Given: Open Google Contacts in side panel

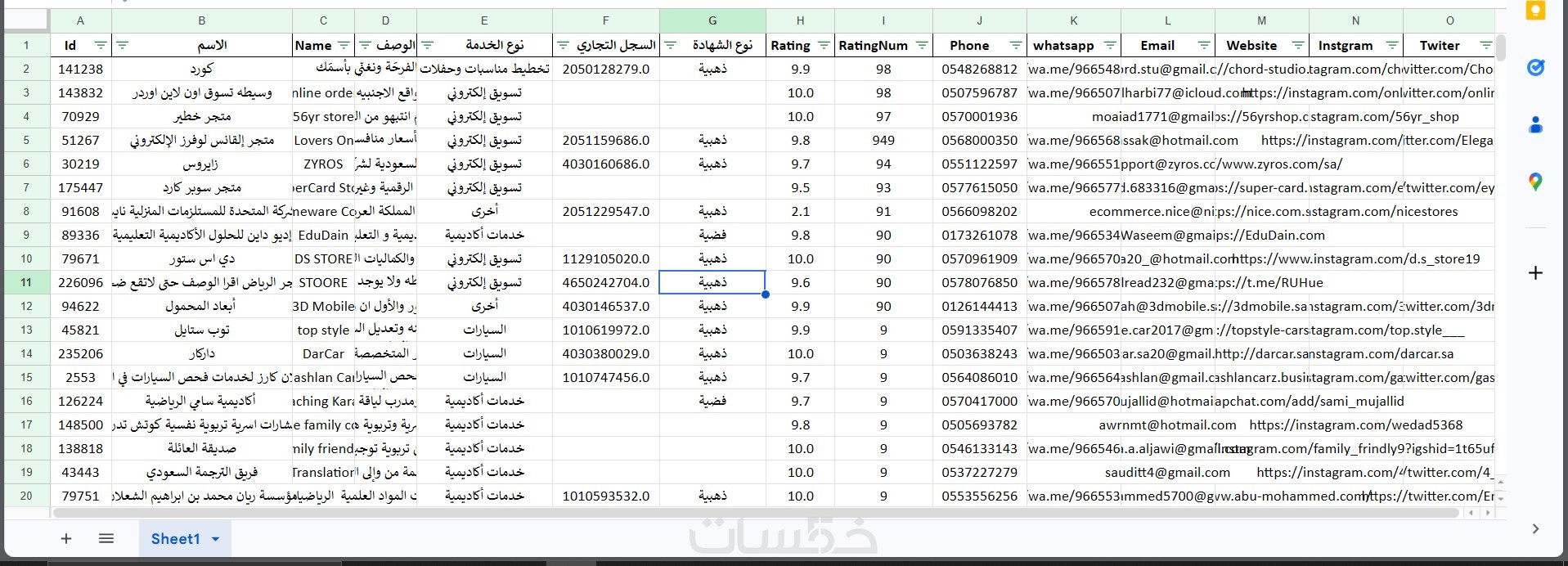Looking at the screenshot, I should tap(1535, 125).
